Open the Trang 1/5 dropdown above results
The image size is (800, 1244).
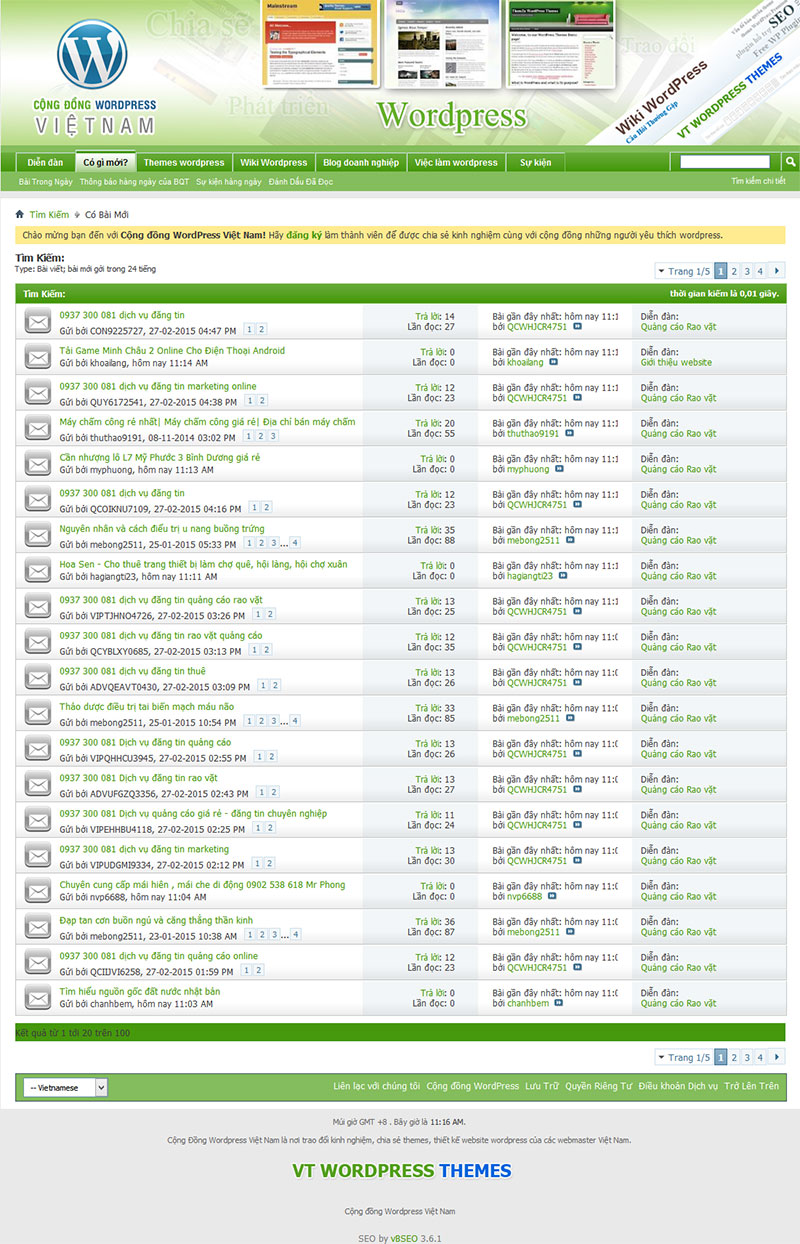[x=684, y=271]
